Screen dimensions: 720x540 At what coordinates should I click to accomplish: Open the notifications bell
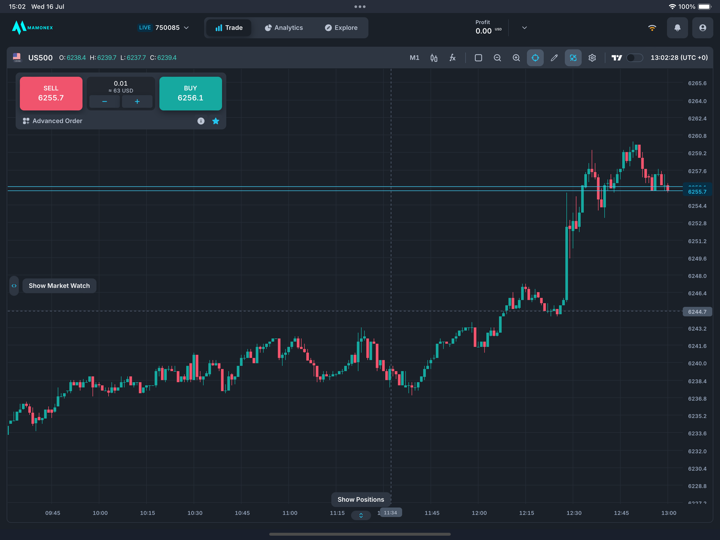(x=677, y=28)
